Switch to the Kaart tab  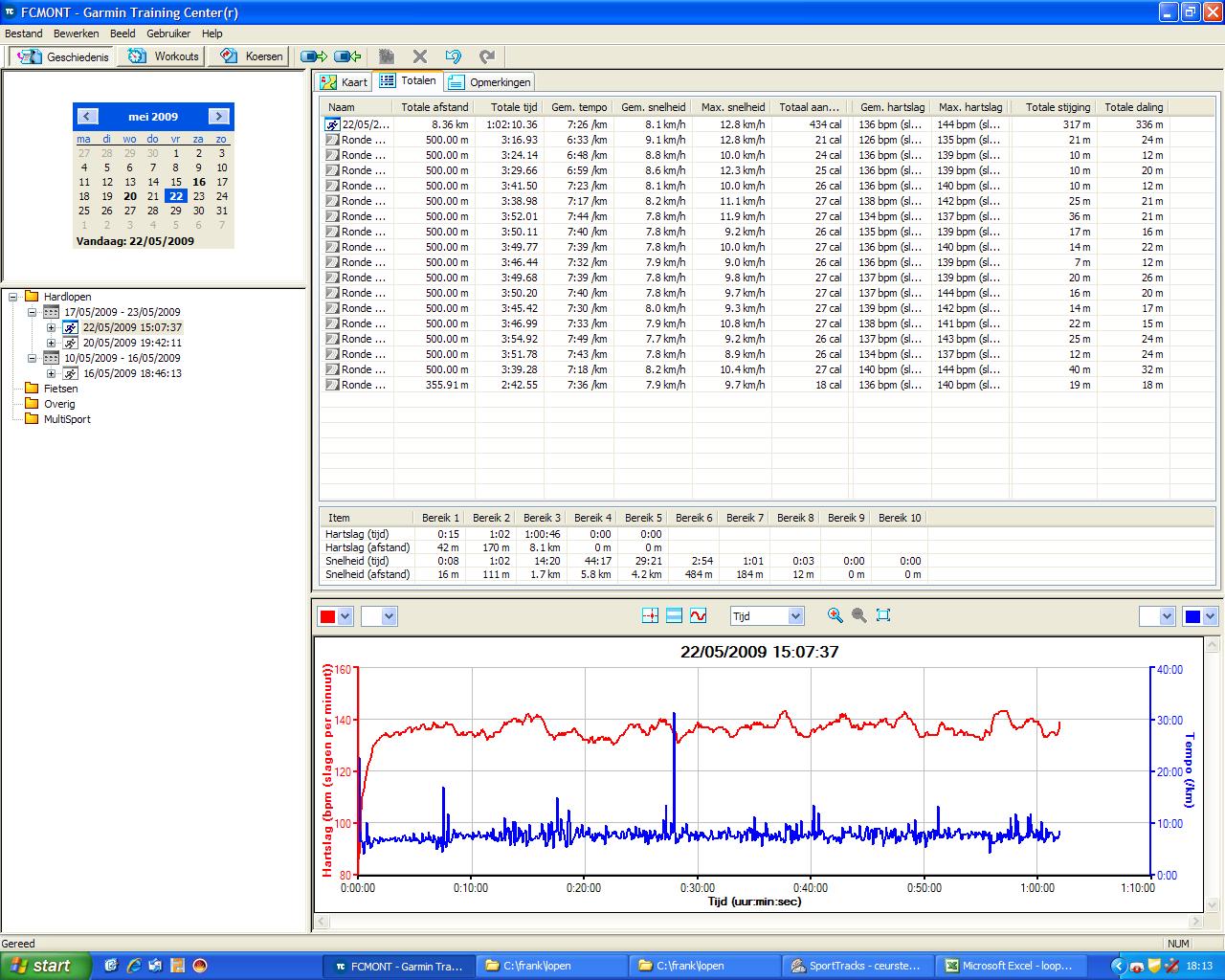pos(344,82)
